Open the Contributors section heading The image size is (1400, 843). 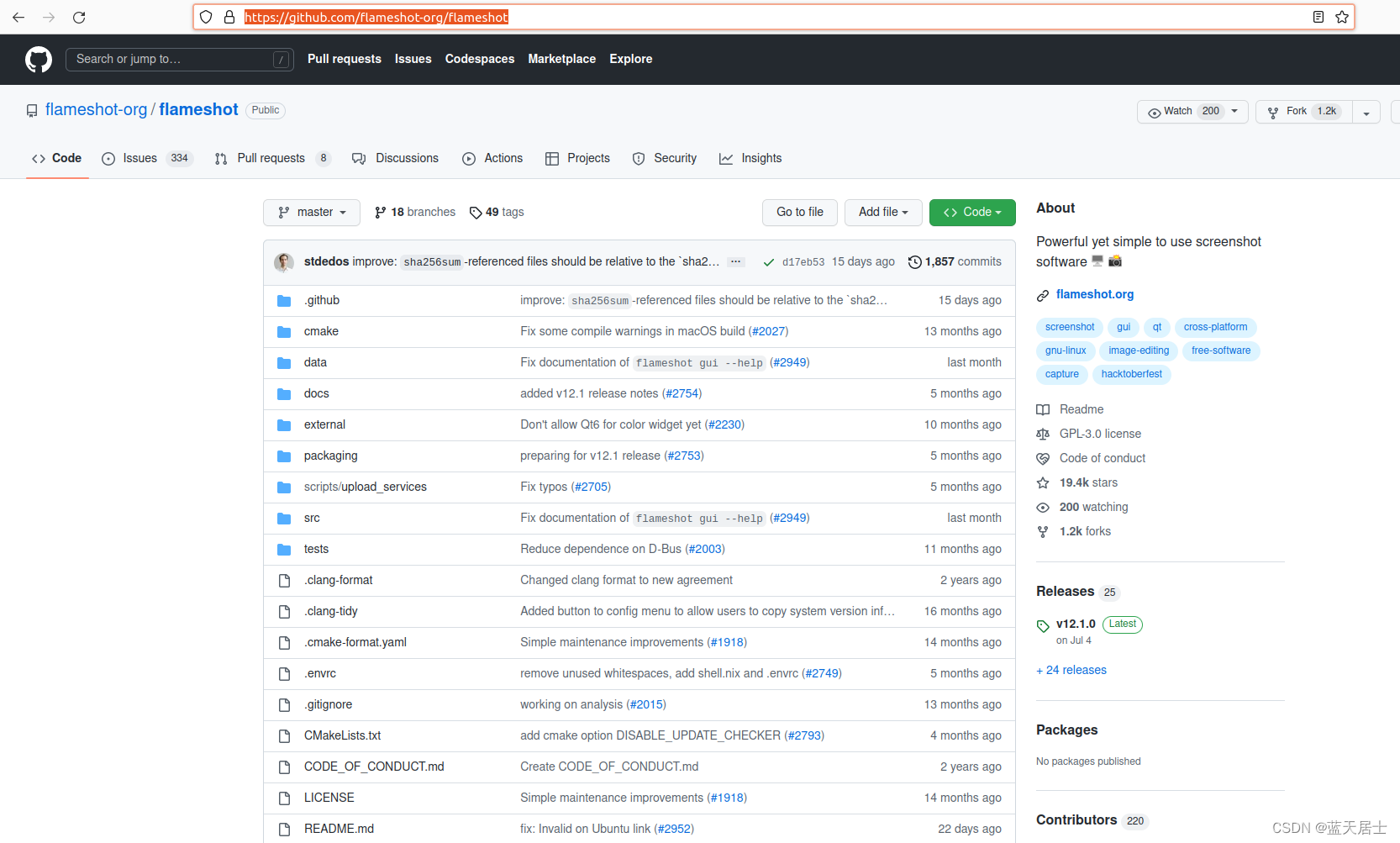coord(1076,820)
